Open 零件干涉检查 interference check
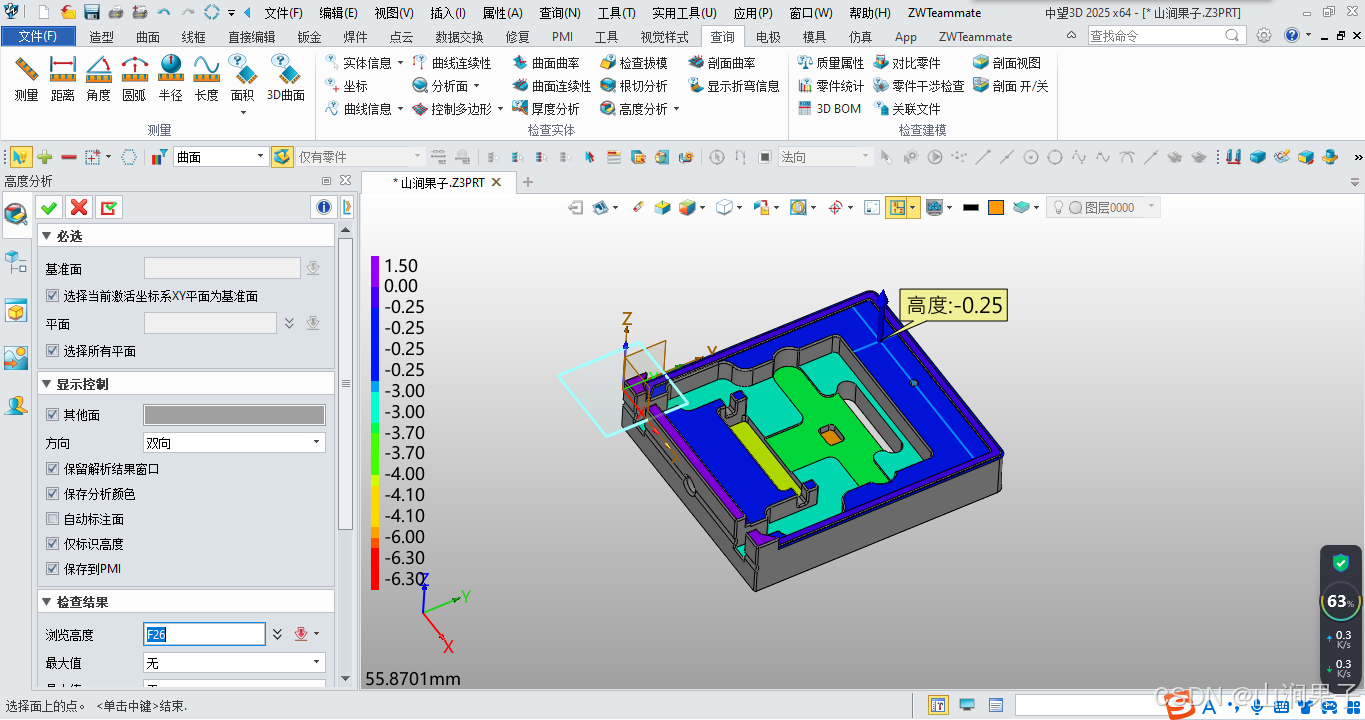This screenshot has height=720, width=1365. click(919, 86)
